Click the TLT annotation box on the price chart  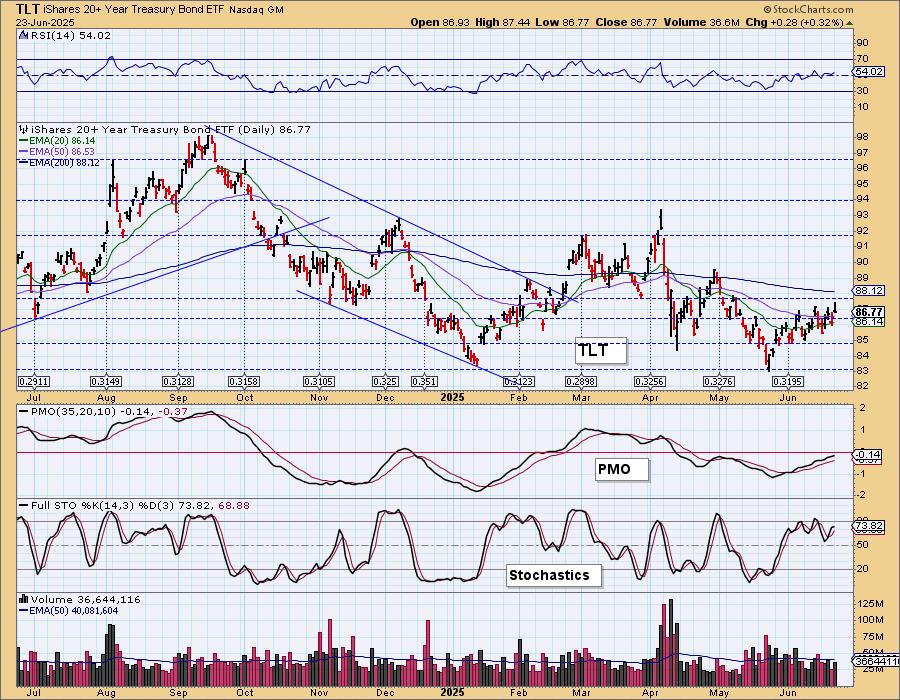[x=600, y=351]
